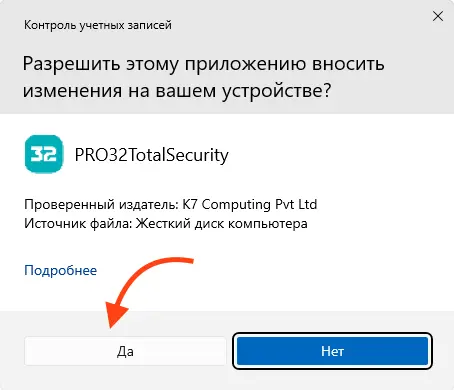Select the K7 Computing Pvt Ltd publisher text
The image size is (454, 390).
[250, 204]
